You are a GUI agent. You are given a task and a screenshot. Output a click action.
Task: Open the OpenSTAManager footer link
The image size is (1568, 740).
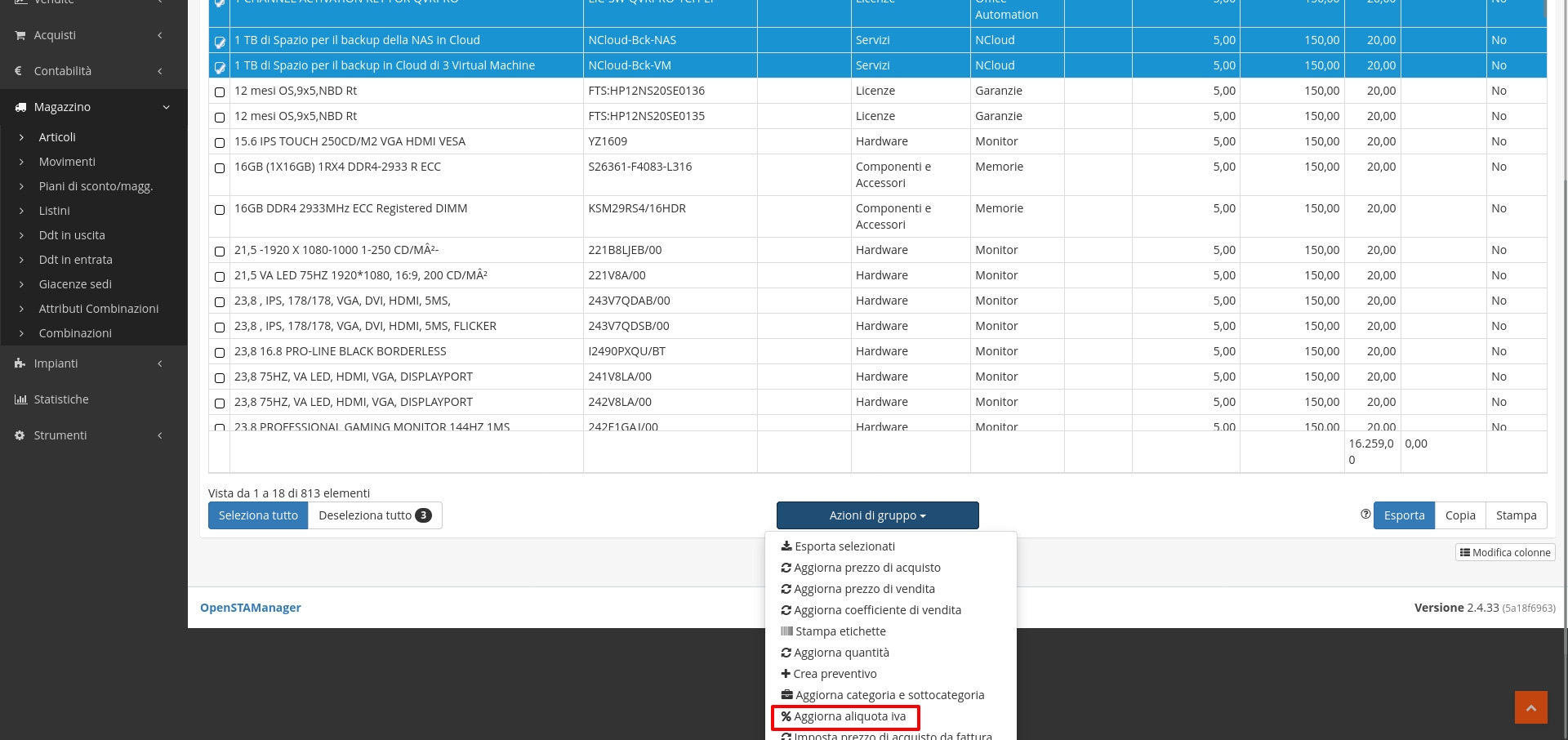(x=251, y=608)
